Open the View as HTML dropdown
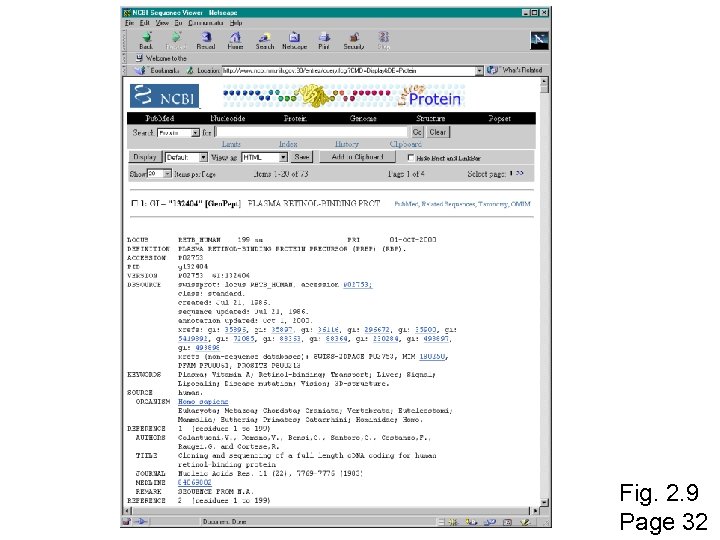This screenshot has width=720, height=540. pyautogui.click(x=264, y=158)
